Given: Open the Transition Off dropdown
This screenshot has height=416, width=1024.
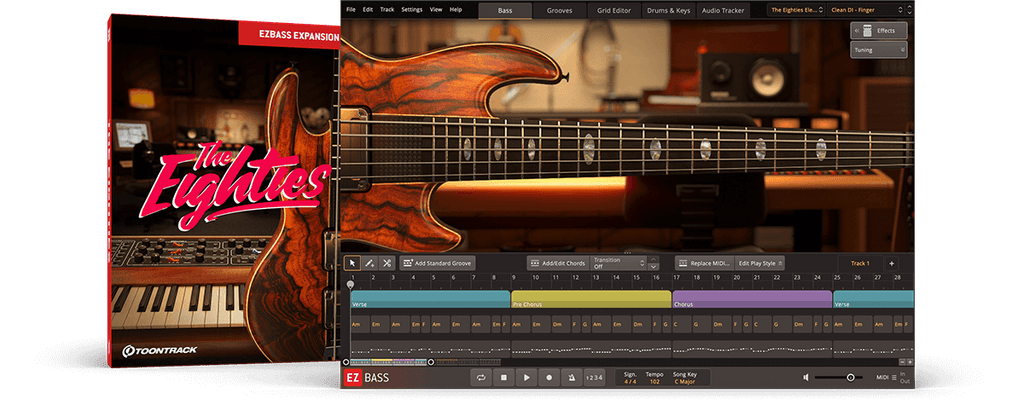Looking at the screenshot, I should pos(618,263).
